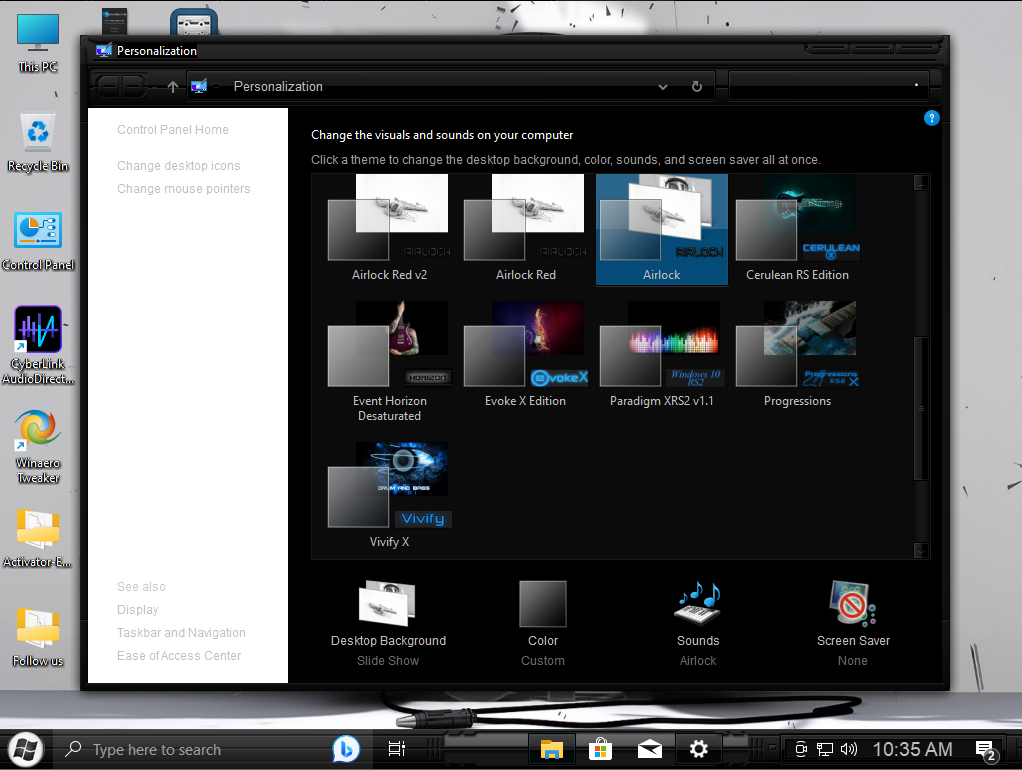
Task: Open the Windows Start menu
Action: (25, 749)
